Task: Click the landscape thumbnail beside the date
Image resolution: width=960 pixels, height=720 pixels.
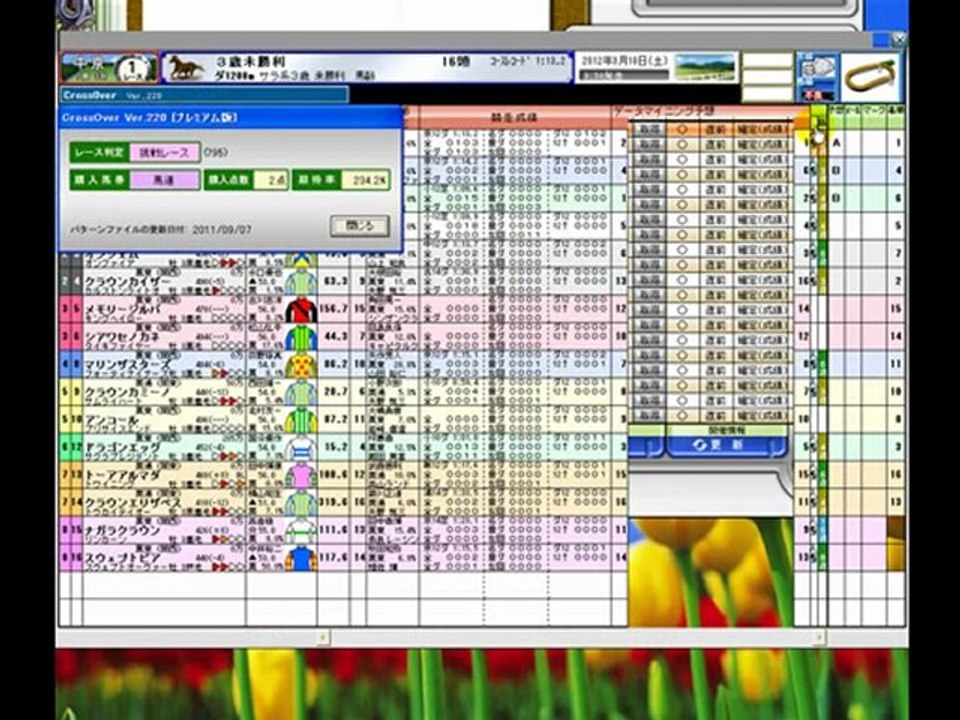Action: (x=705, y=67)
